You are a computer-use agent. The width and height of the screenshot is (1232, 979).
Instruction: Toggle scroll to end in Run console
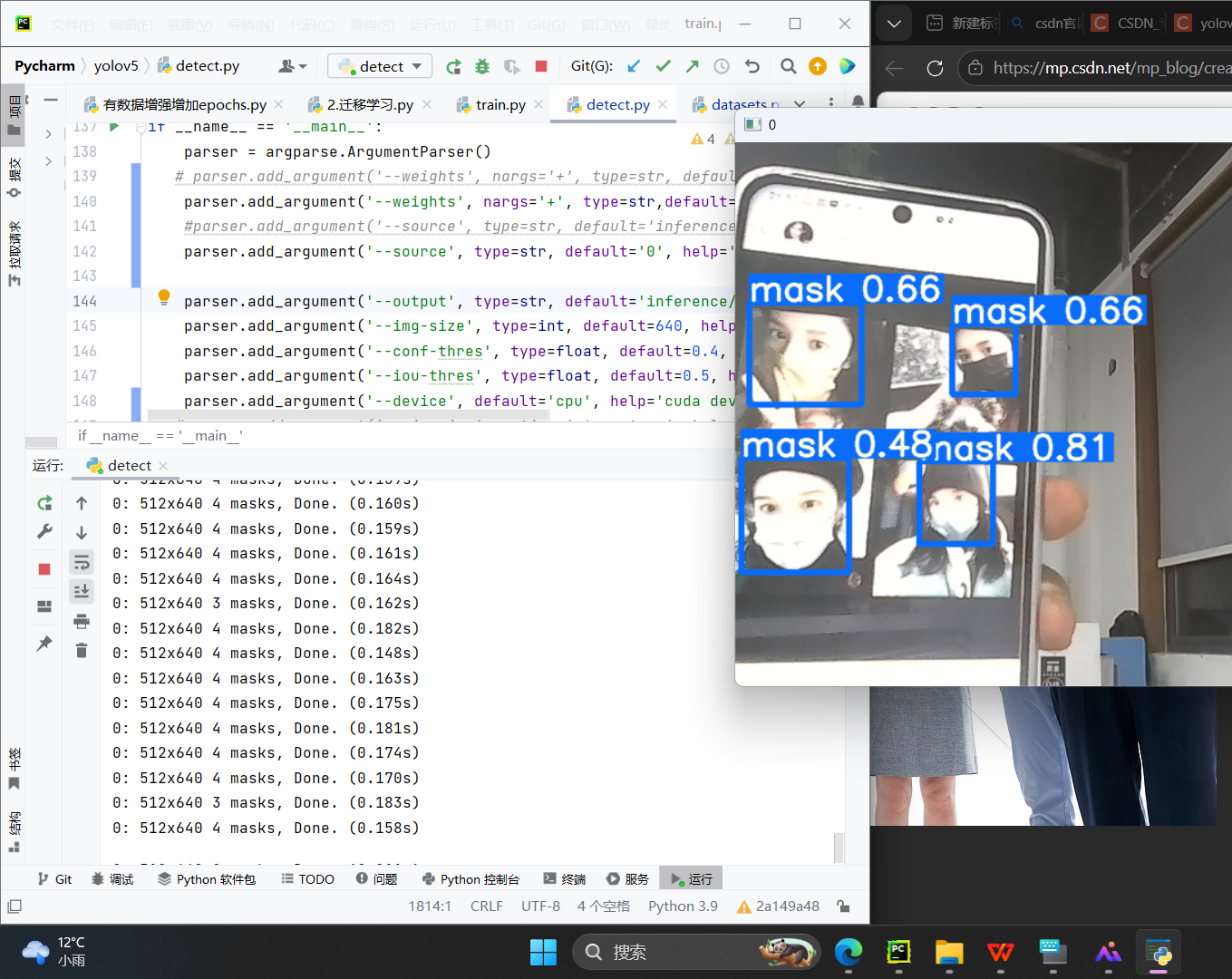pos(82,591)
